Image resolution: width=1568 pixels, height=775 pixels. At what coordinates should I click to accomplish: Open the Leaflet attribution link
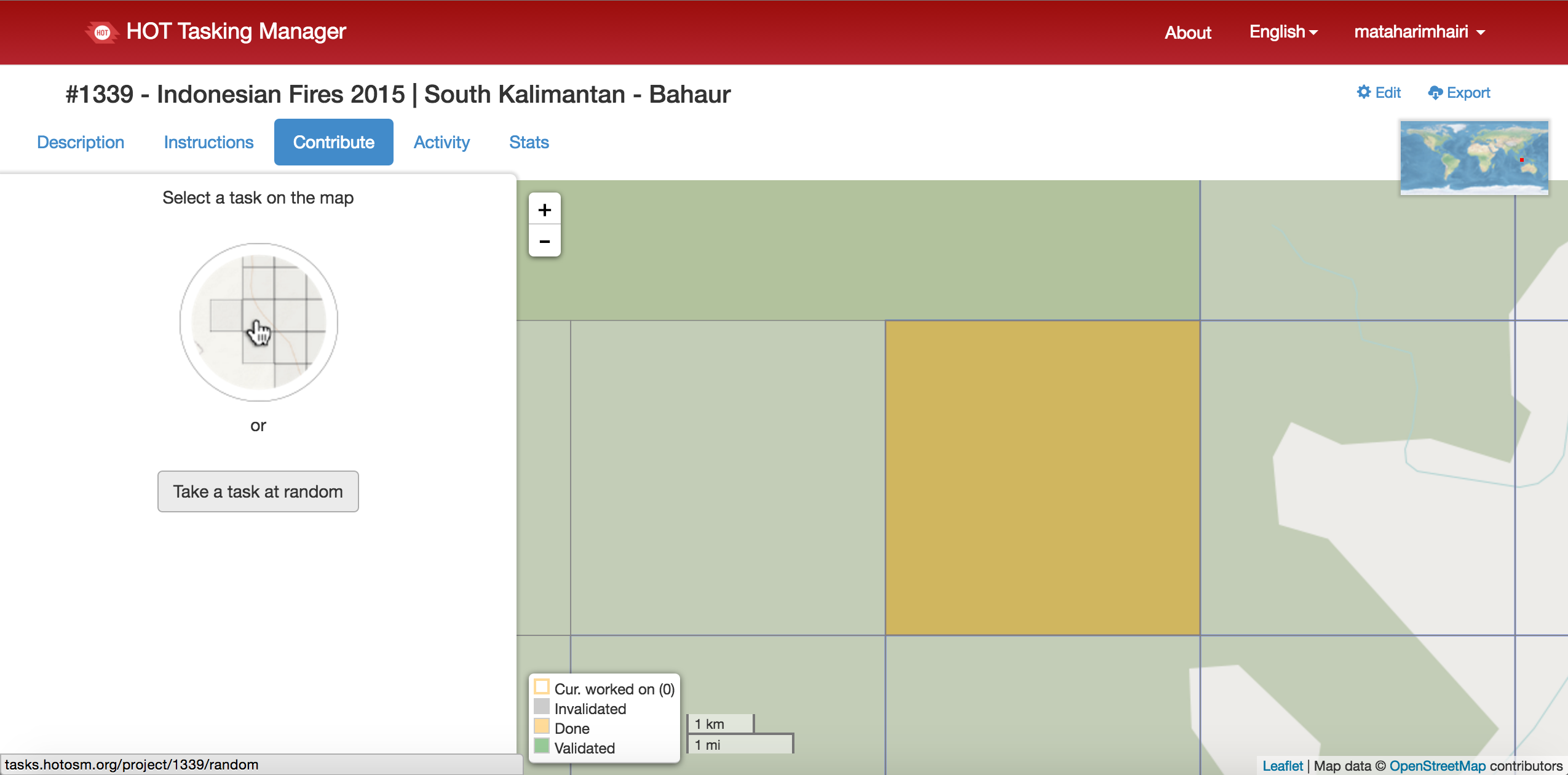coord(1282,766)
